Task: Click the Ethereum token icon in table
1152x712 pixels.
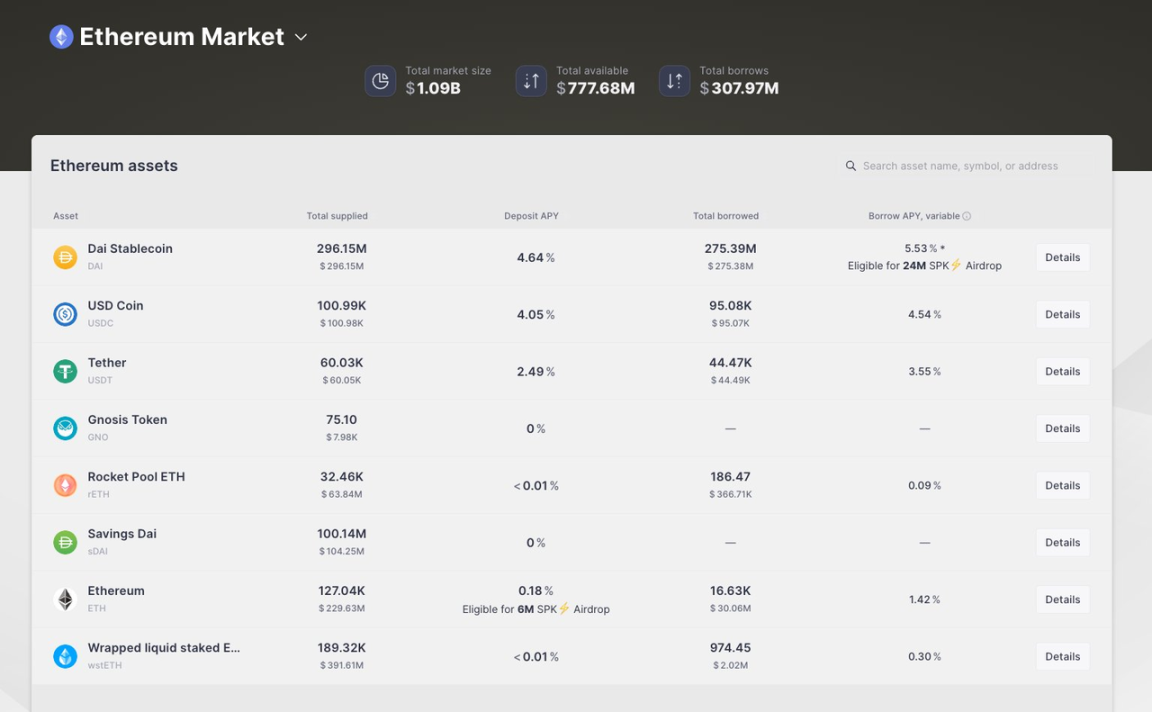Action: (x=65, y=599)
